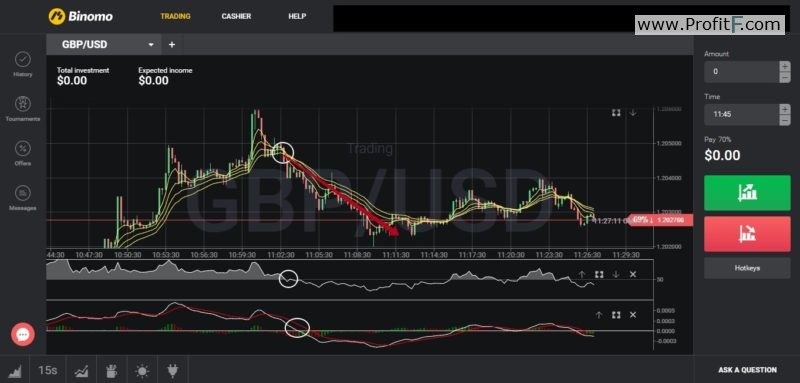Maximize the MACD indicator panel
This screenshot has height=383, width=800.
pyautogui.click(x=616, y=315)
